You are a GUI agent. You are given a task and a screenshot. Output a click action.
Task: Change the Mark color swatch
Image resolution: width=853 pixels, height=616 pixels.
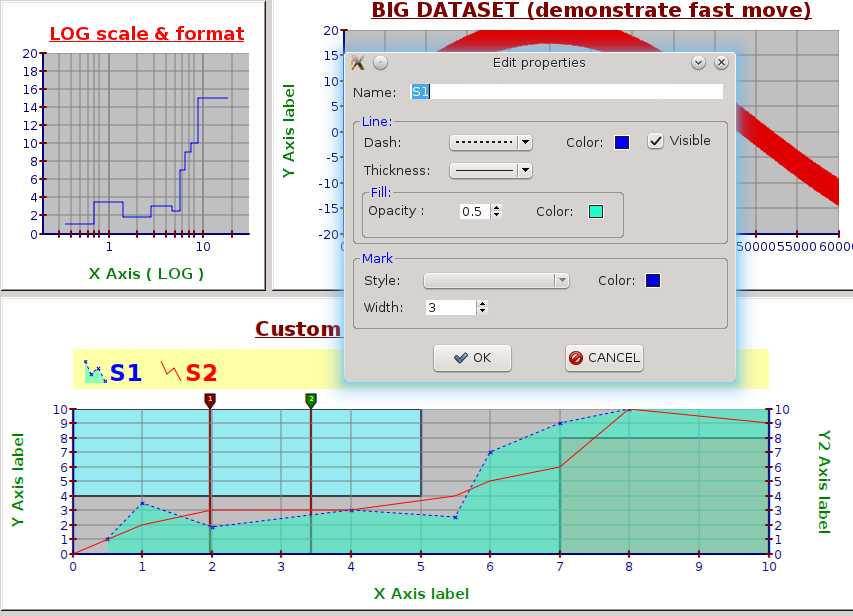pos(653,281)
